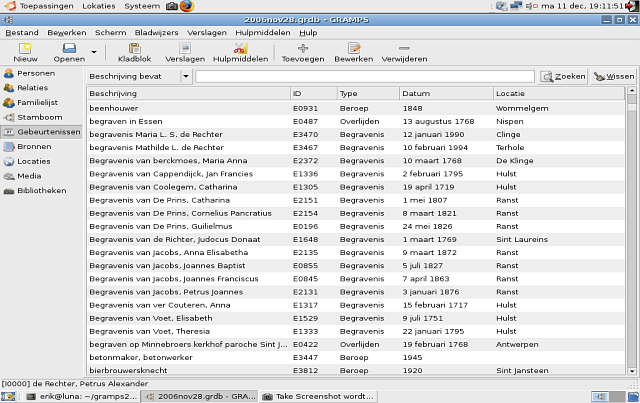Click the Openen toolbar icon
The image size is (640, 403).
pos(69,48)
